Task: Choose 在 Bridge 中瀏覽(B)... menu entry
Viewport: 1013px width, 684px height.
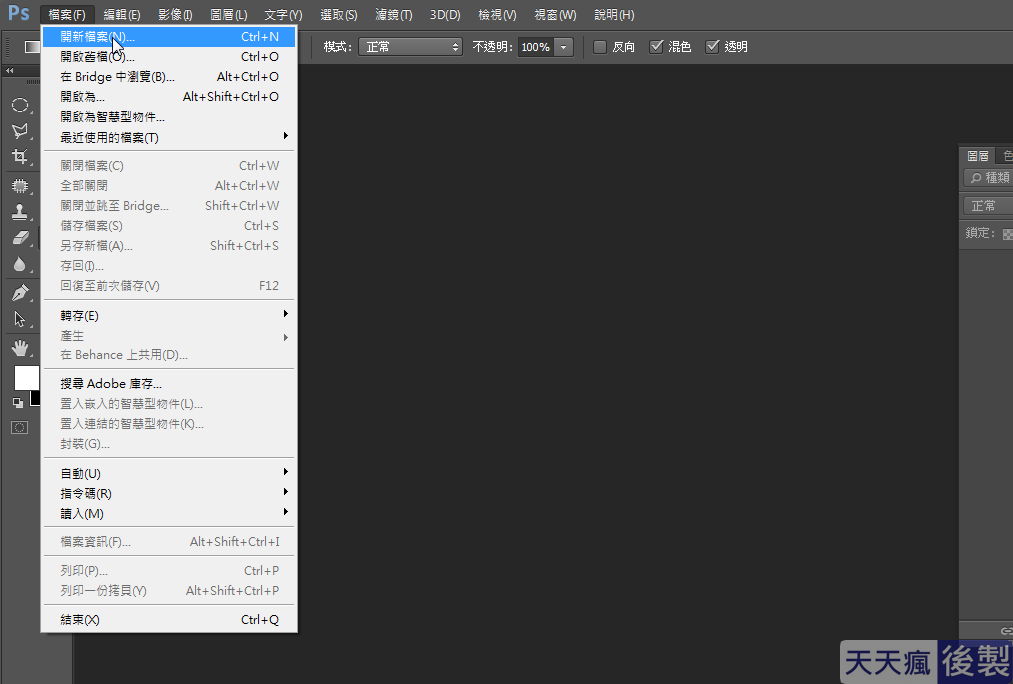Action: click(169, 77)
